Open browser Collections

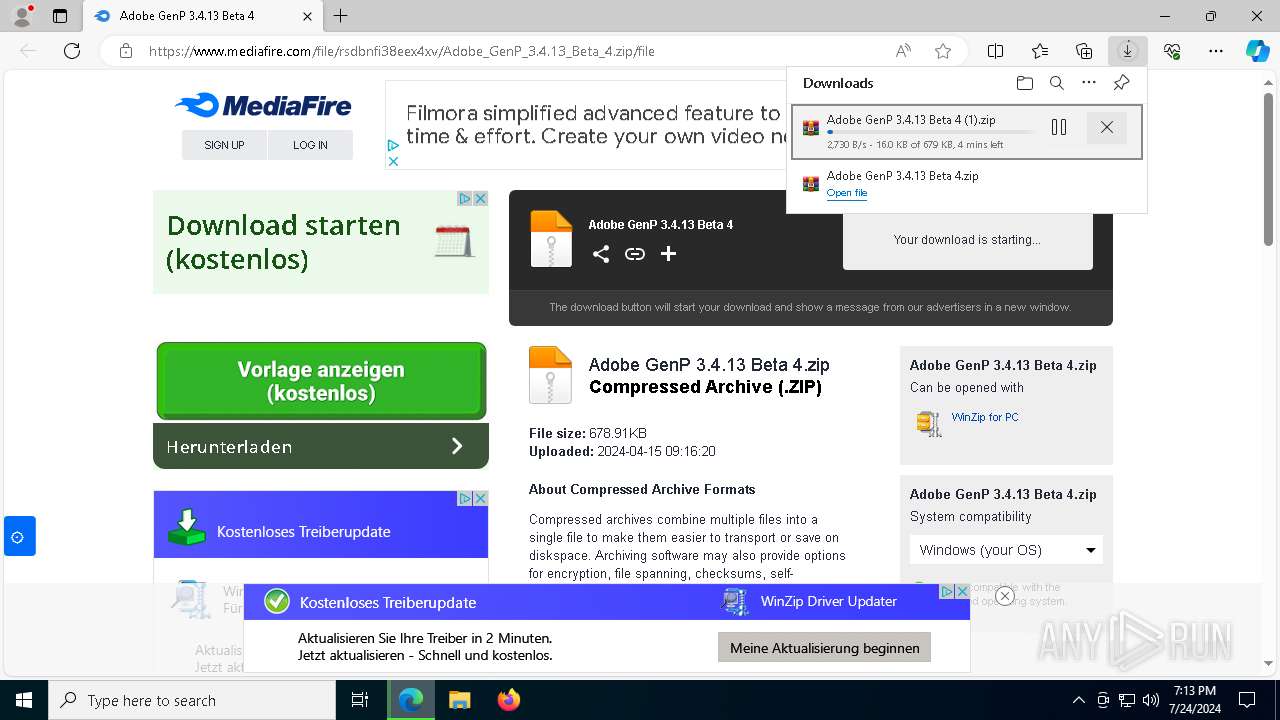pyautogui.click(x=1084, y=51)
